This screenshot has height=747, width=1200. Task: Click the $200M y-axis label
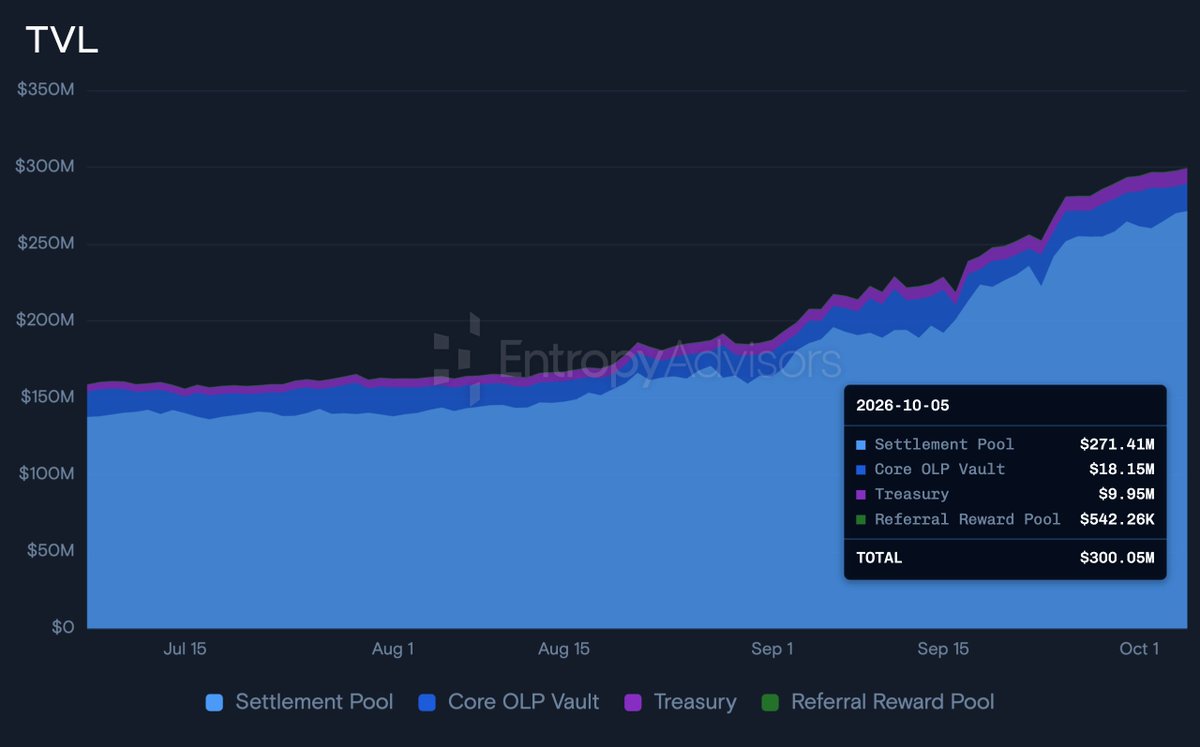point(46,321)
